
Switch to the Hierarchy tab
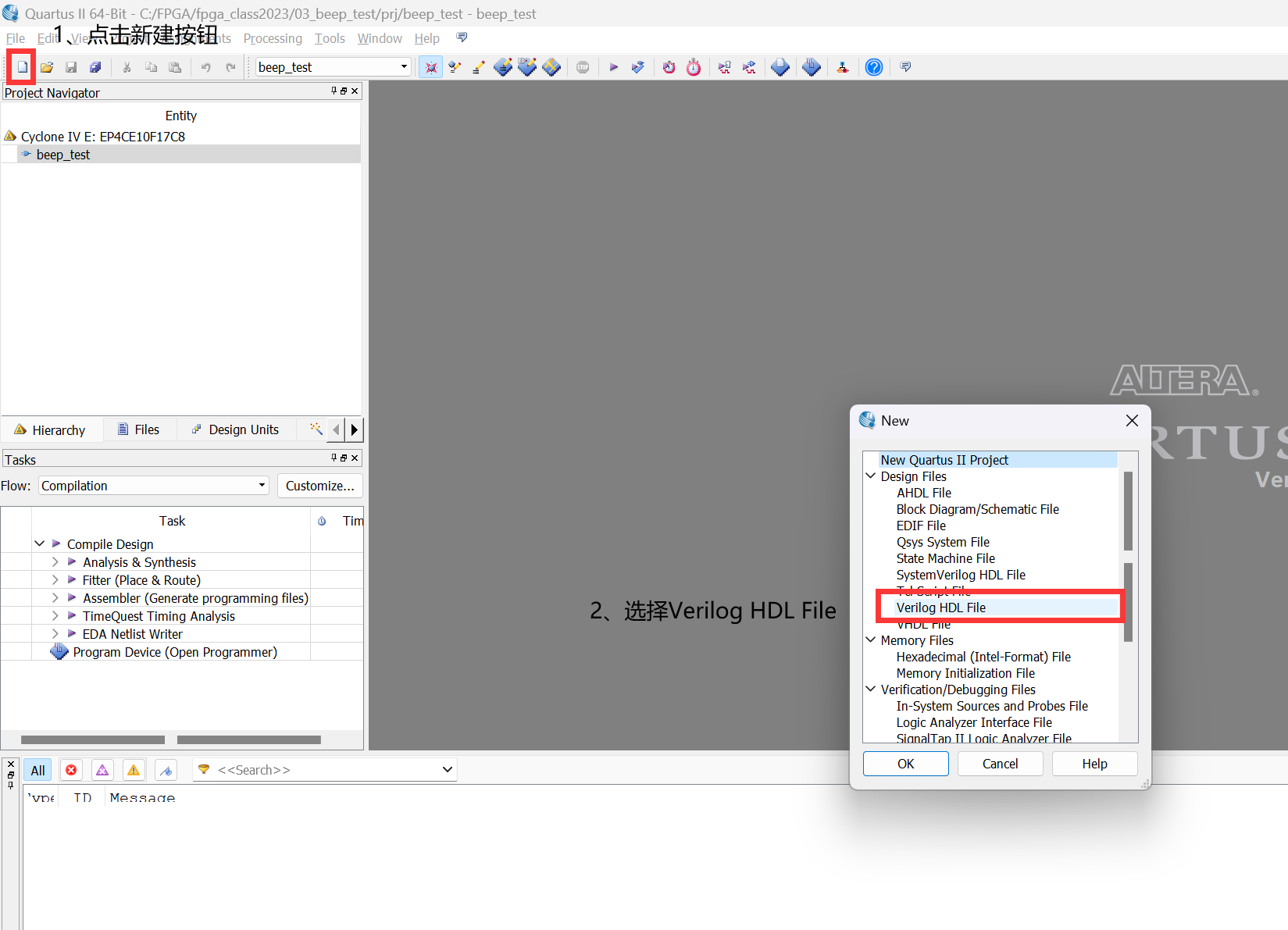tap(50, 430)
